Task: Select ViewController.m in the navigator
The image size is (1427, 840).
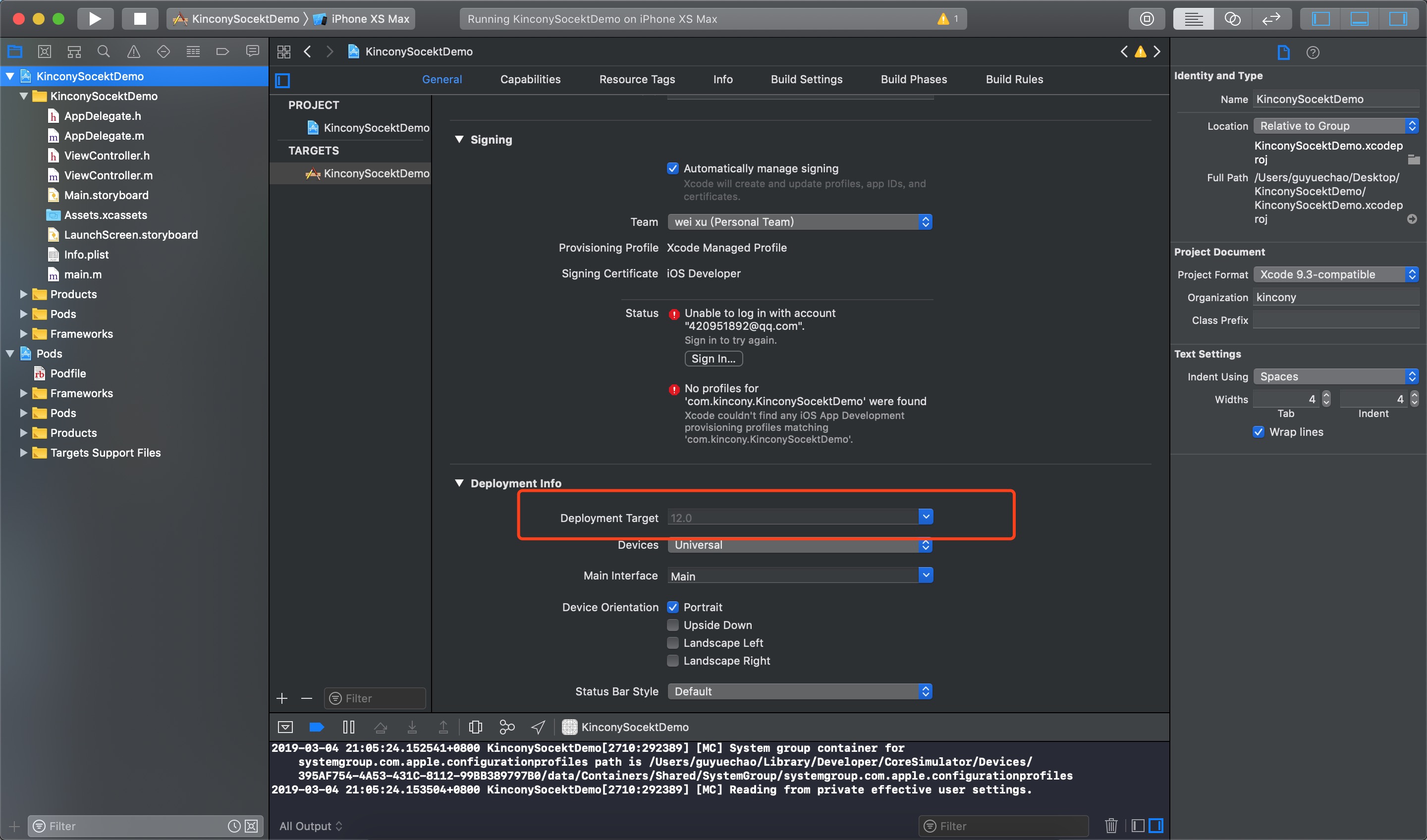Action: 108,175
